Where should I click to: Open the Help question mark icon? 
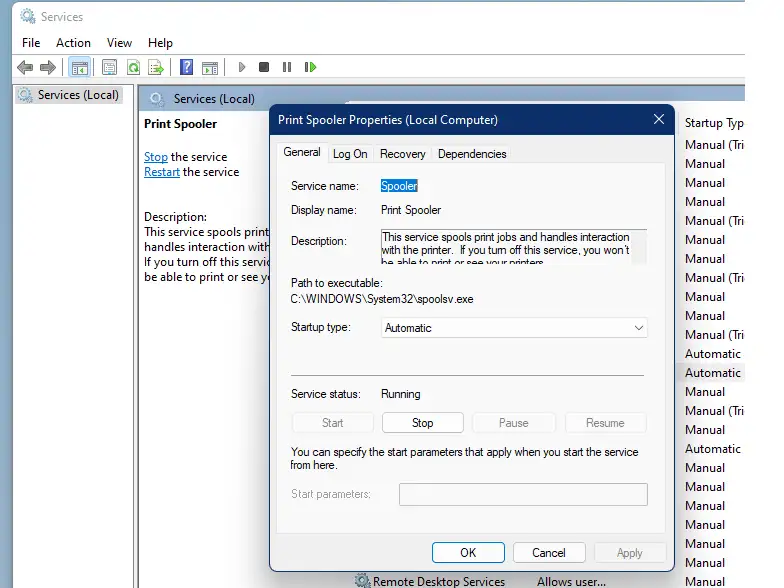186,67
